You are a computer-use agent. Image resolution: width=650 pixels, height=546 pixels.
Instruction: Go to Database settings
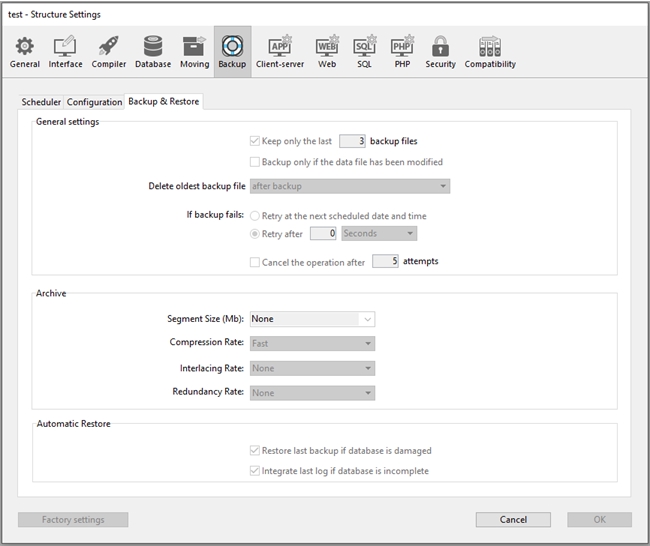[153, 52]
